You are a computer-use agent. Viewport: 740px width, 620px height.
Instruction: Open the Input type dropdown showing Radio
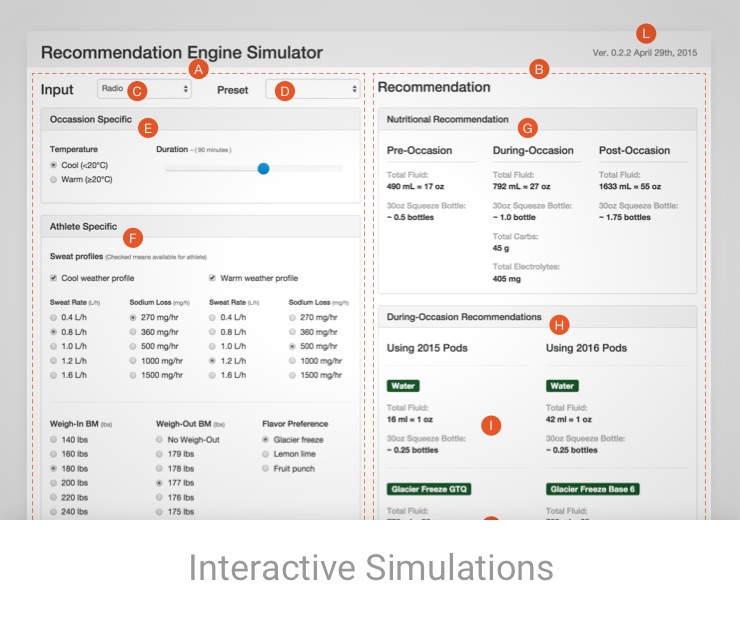coord(144,89)
